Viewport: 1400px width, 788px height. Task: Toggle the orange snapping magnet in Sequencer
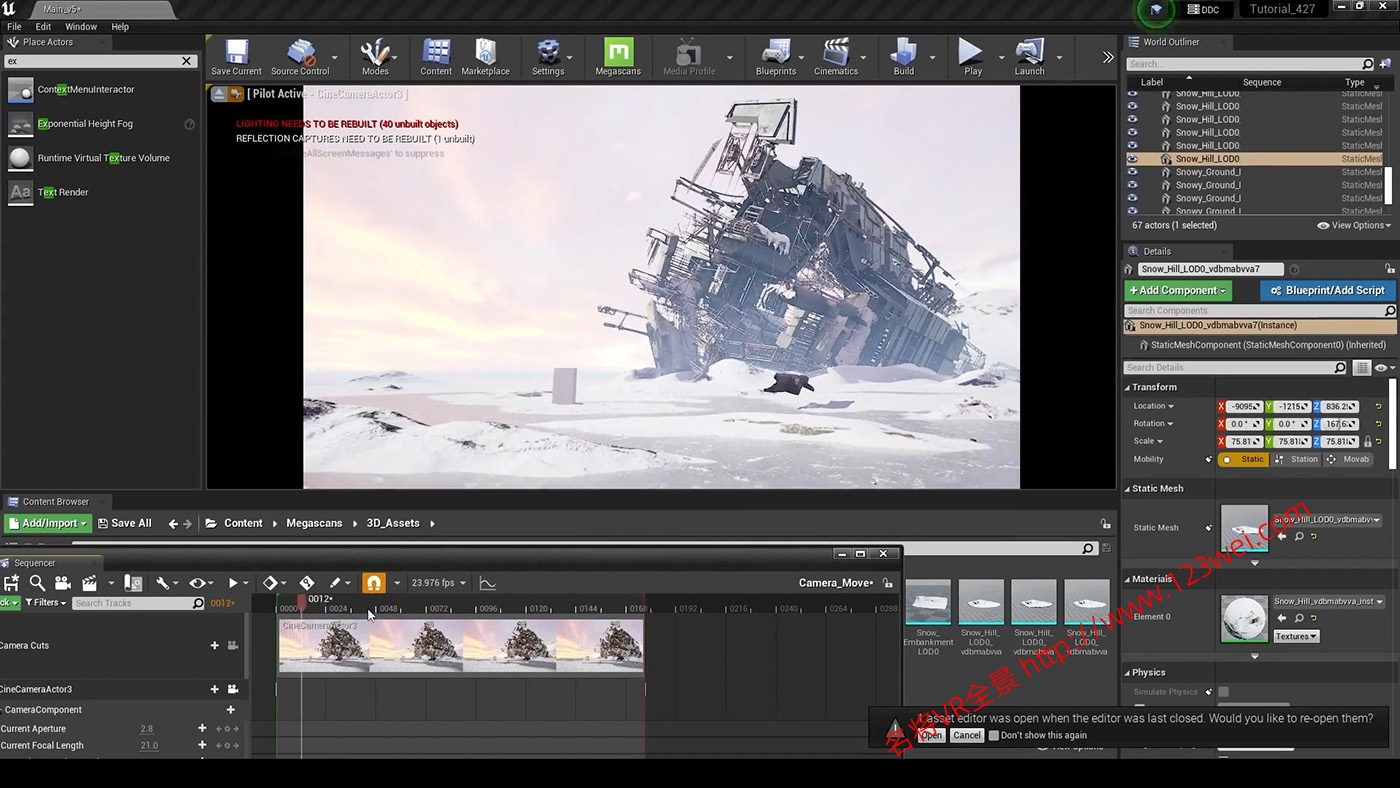pos(373,583)
